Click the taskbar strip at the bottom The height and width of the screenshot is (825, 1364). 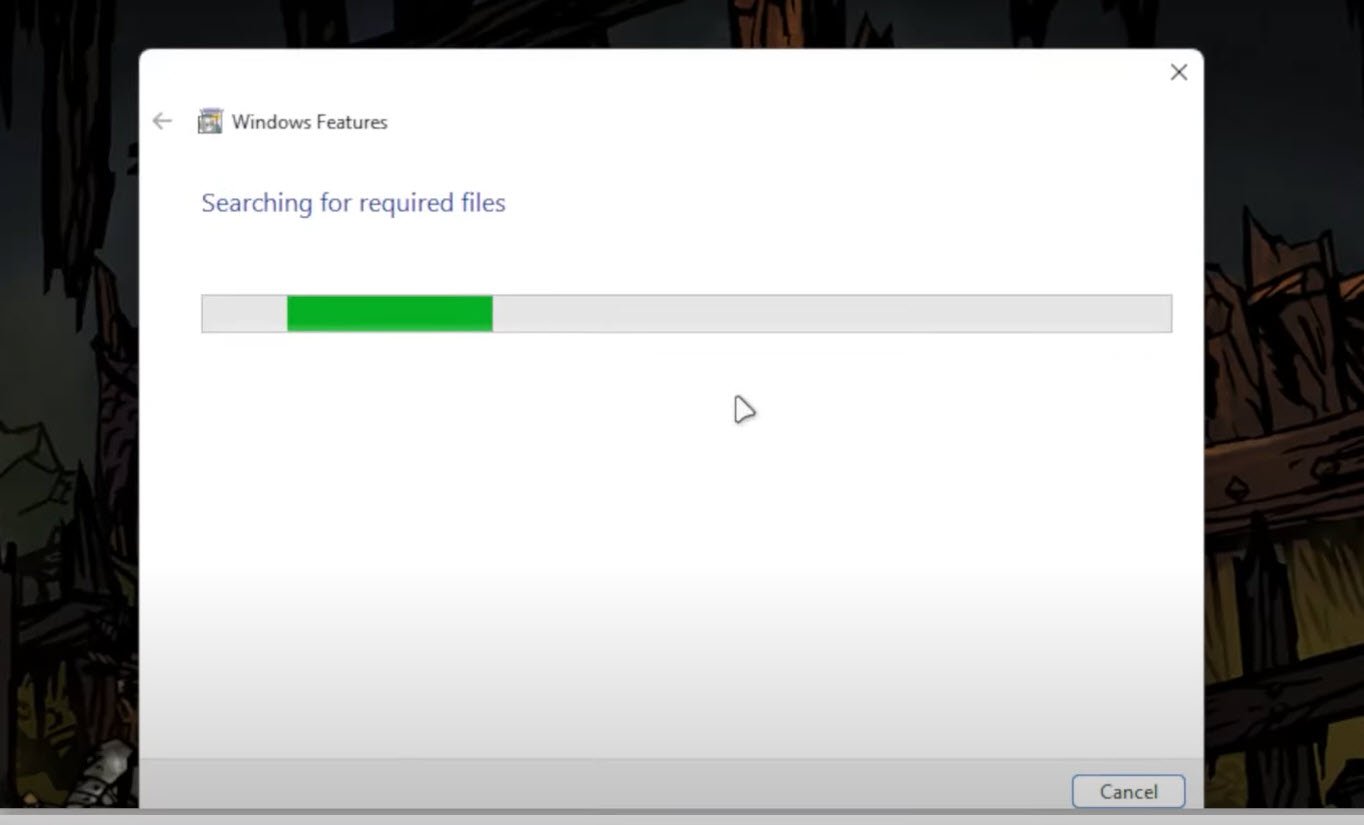pyautogui.click(x=682, y=820)
